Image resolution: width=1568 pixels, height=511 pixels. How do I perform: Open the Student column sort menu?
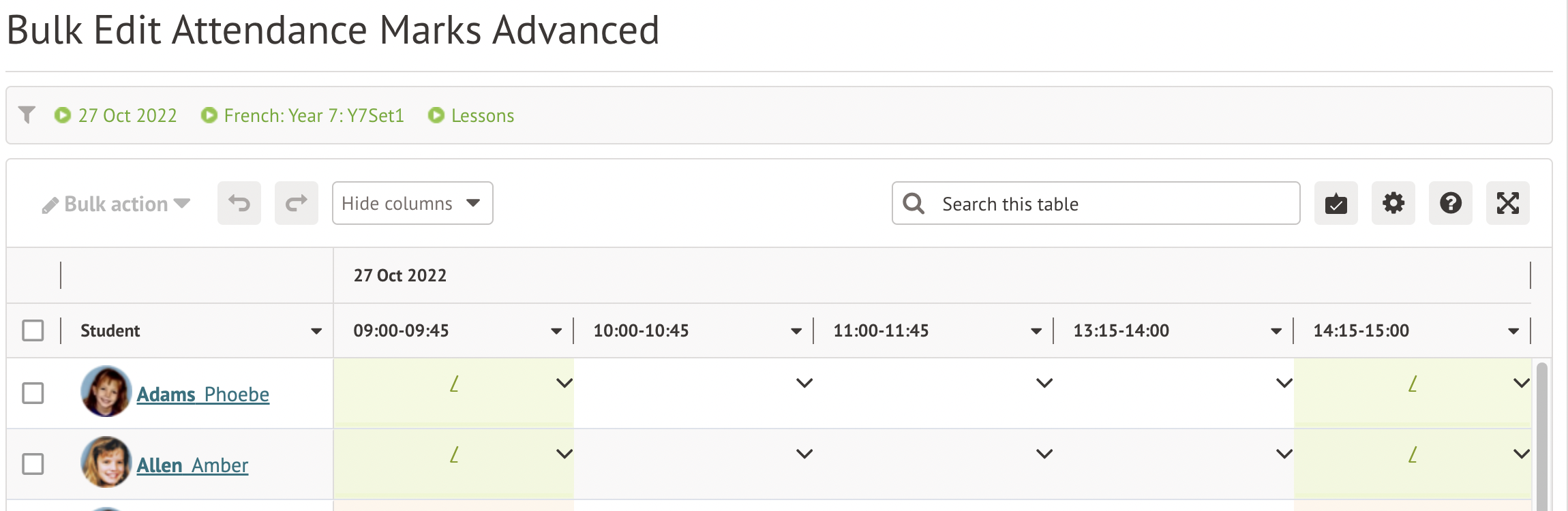316,331
